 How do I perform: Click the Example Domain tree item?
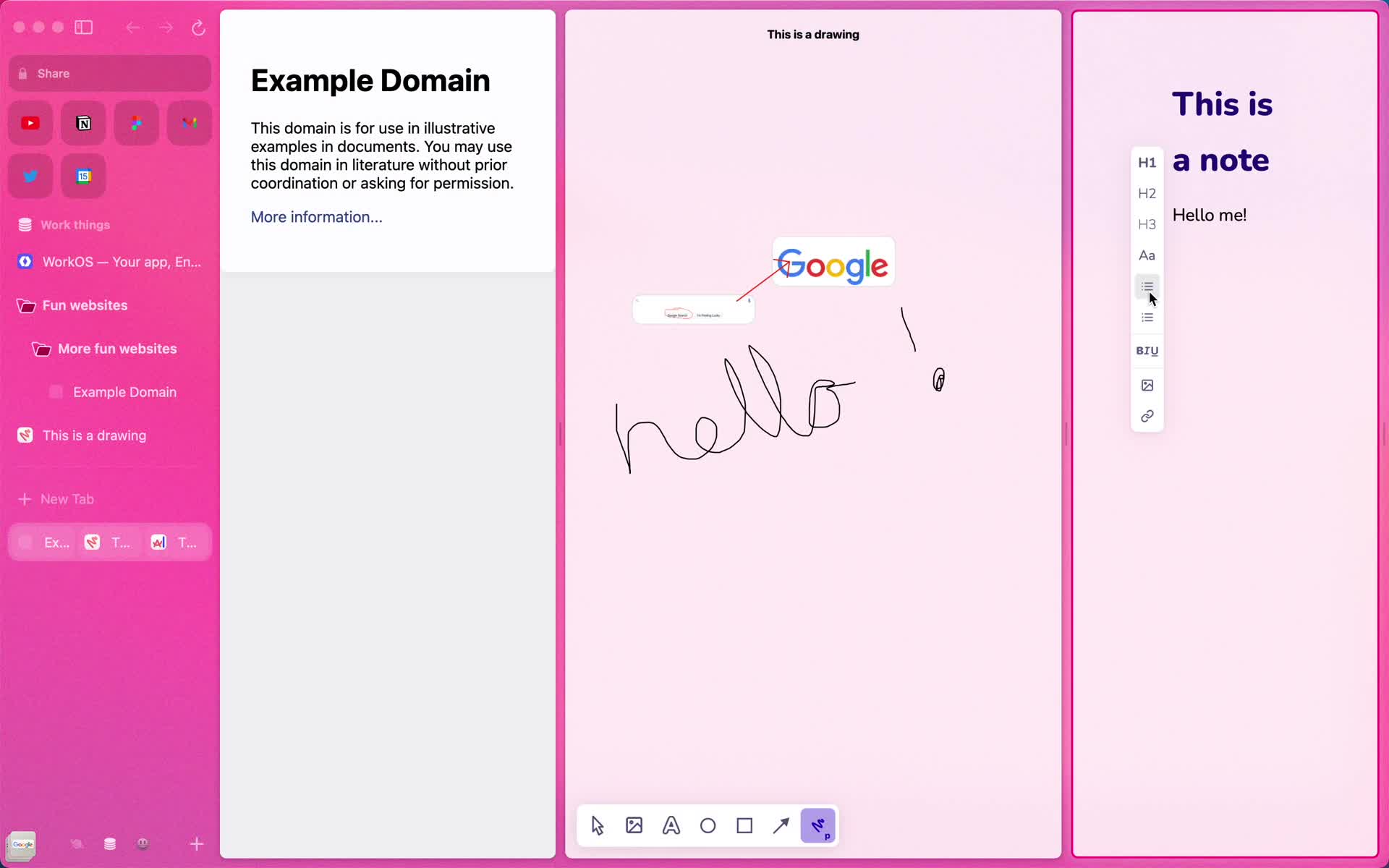[x=125, y=392]
